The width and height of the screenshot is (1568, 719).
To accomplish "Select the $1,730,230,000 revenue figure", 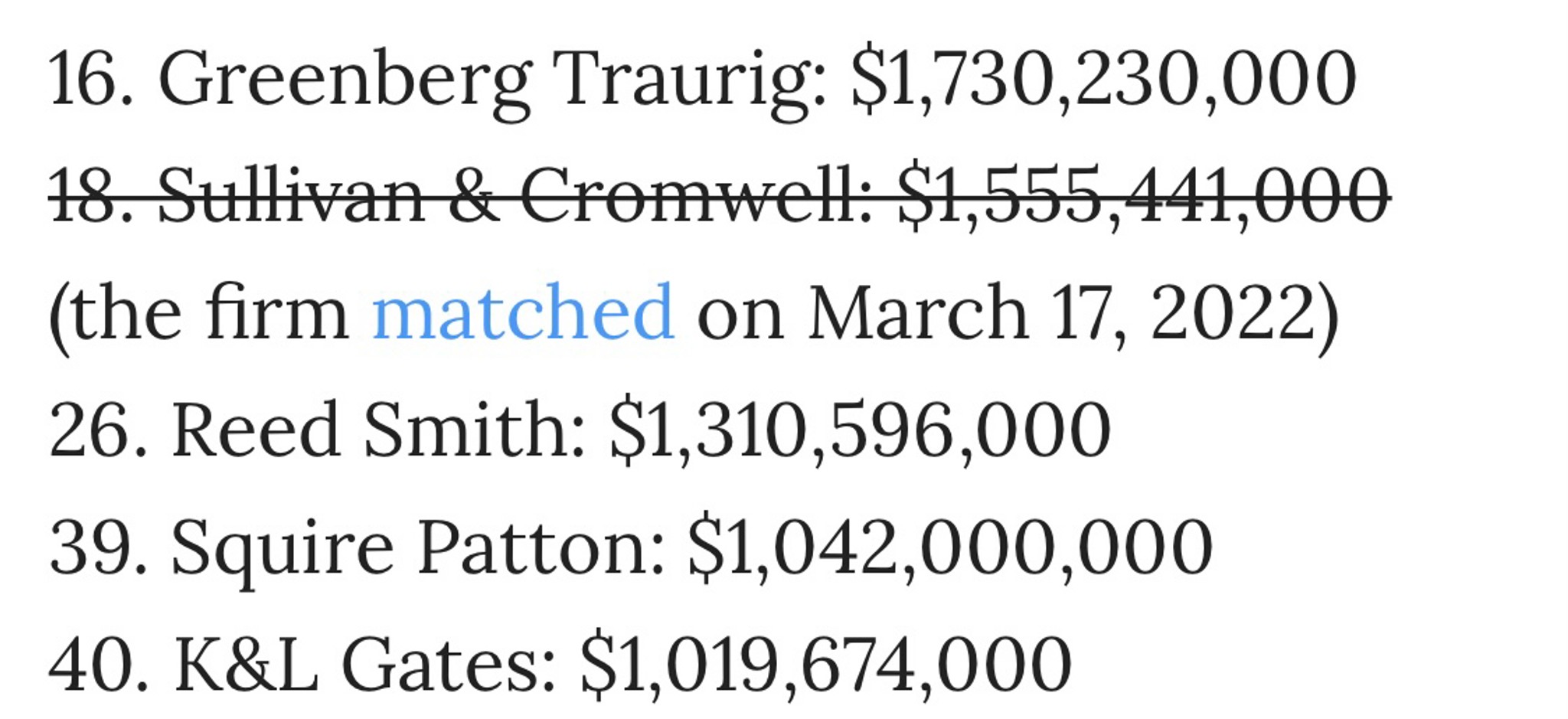I will (1103, 80).
